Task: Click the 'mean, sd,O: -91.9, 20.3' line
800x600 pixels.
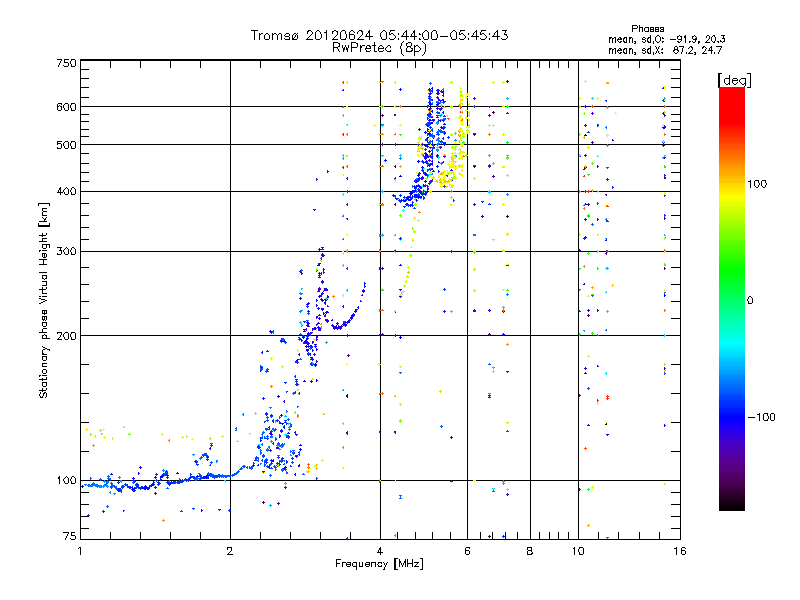Action: point(666,39)
